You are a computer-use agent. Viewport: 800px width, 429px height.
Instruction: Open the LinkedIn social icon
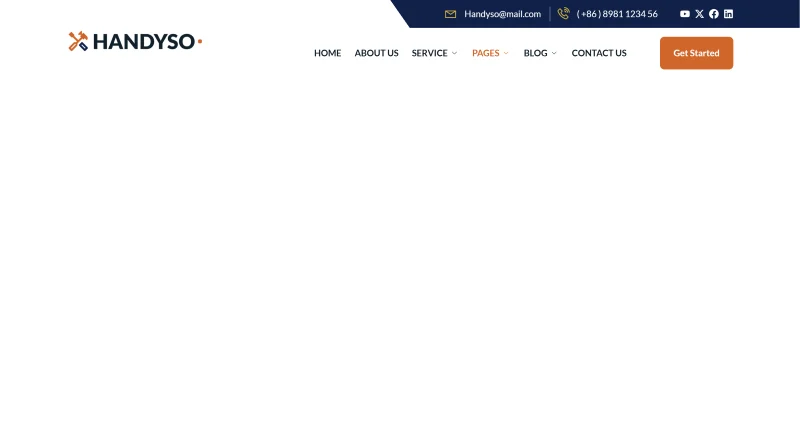729,14
